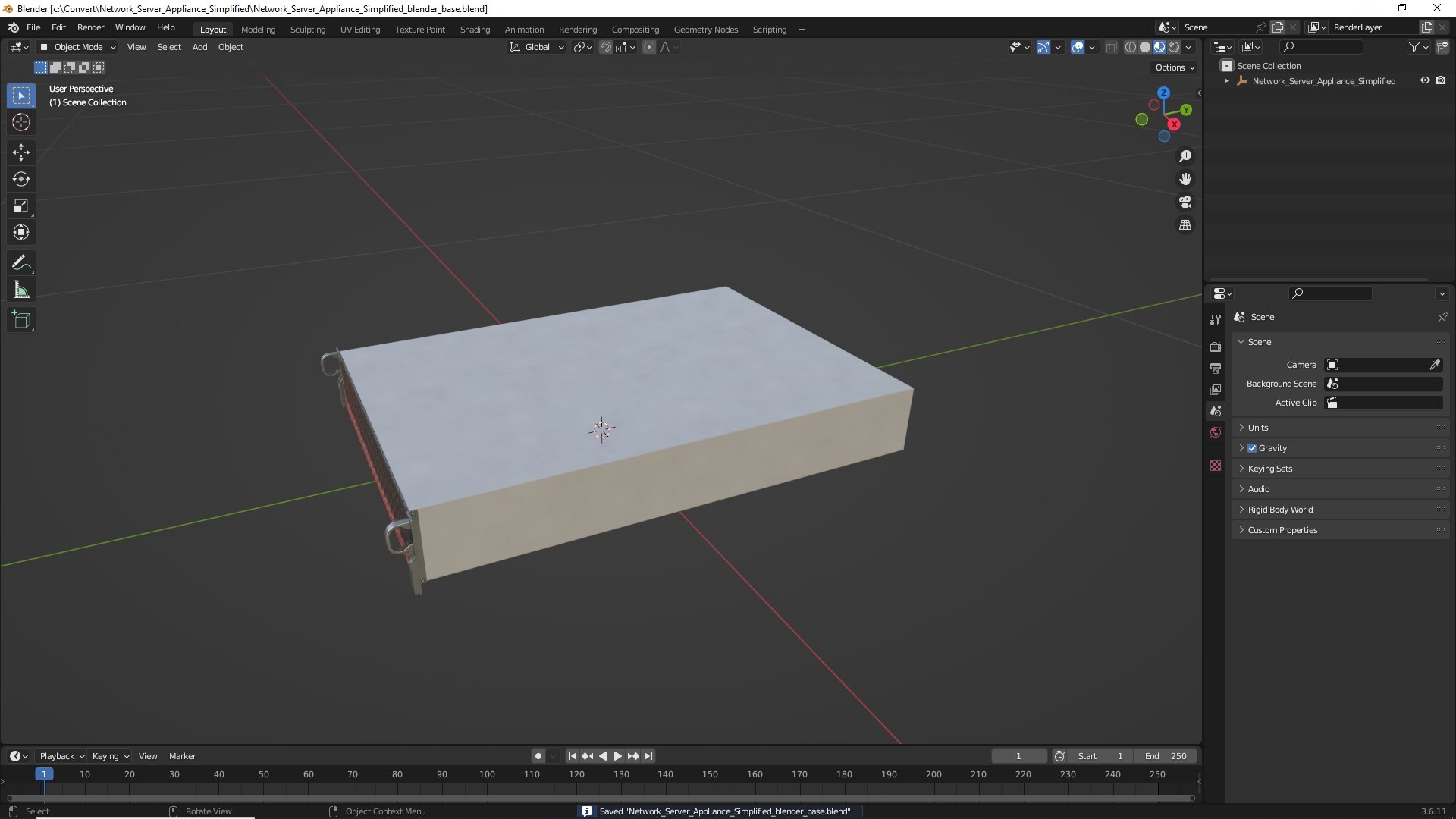Toggle camera view in viewport

(1185, 202)
